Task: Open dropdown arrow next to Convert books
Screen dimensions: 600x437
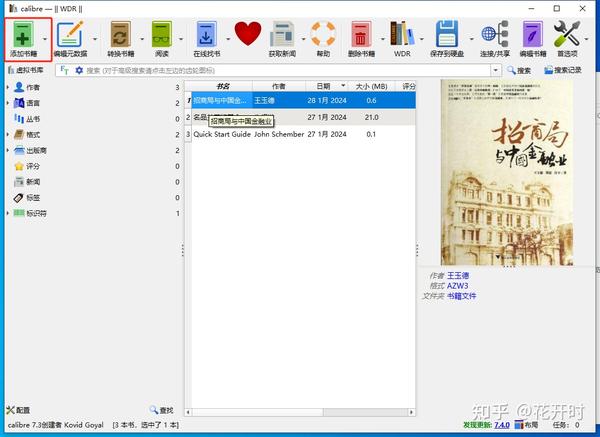Action: click(x=142, y=39)
